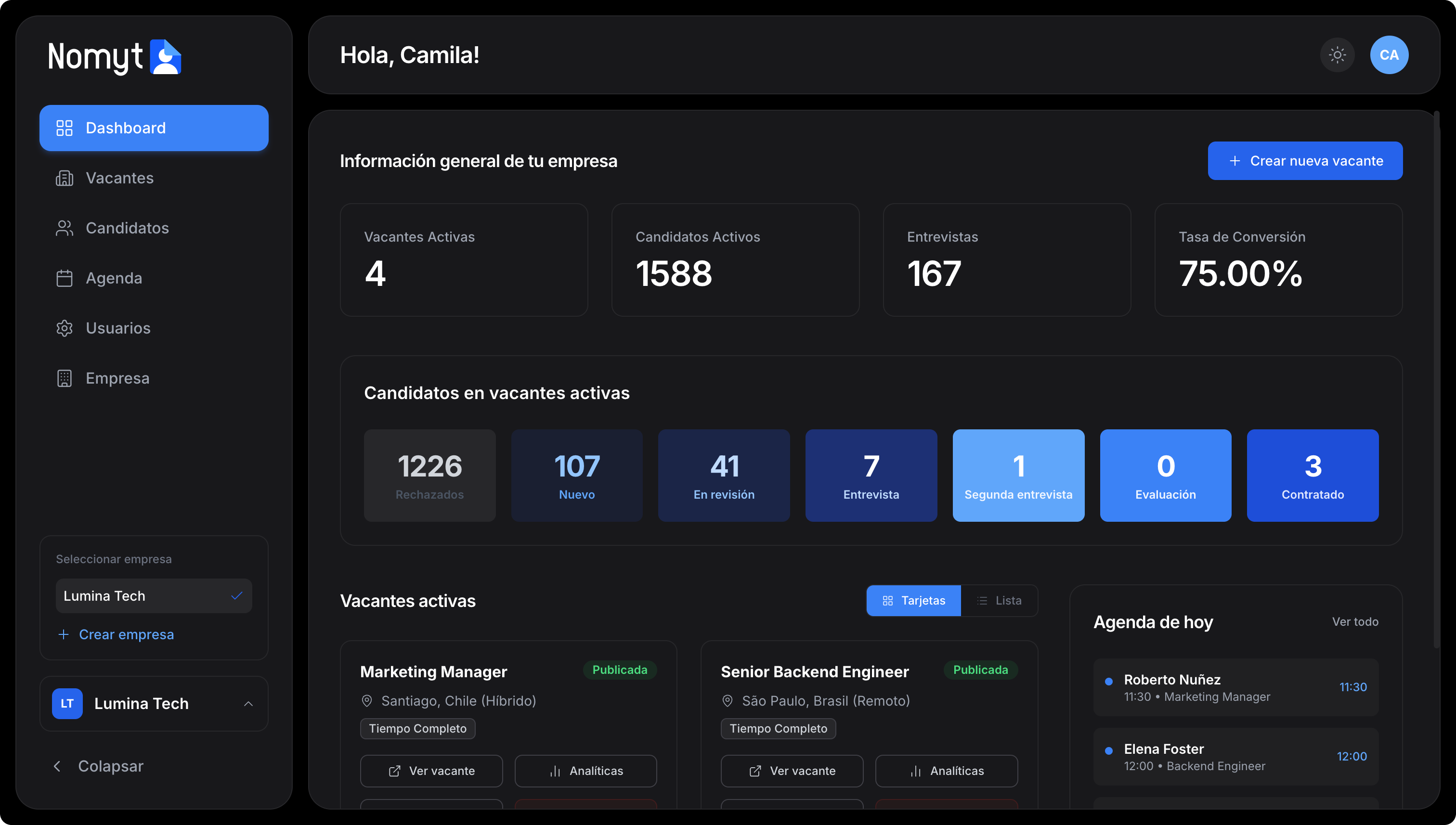Image resolution: width=1456 pixels, height=825 pixels.
Task: Click the Nomyt logo
Action: (114, 56)
